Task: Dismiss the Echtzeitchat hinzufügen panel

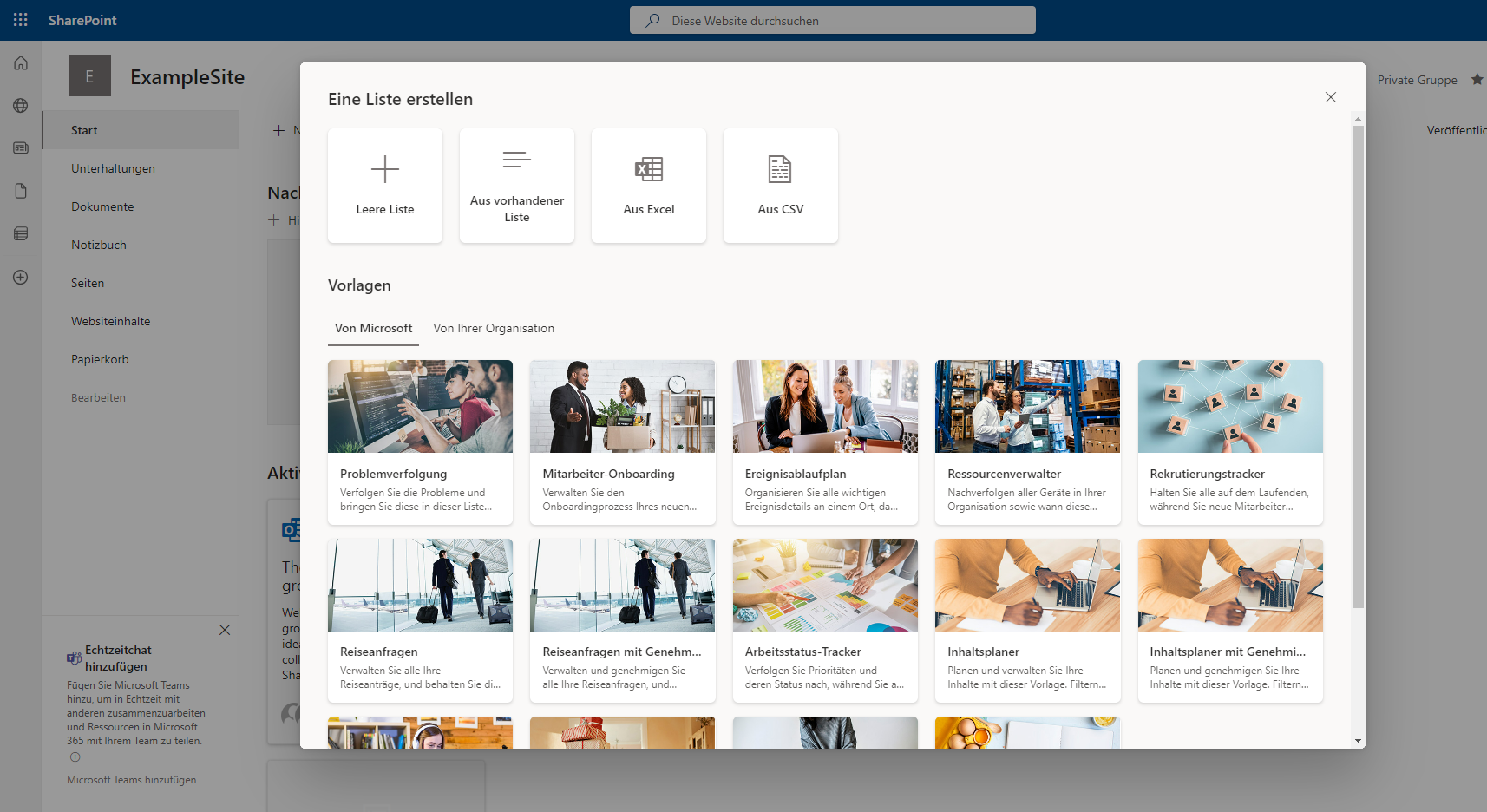Action: coord(225,630)
